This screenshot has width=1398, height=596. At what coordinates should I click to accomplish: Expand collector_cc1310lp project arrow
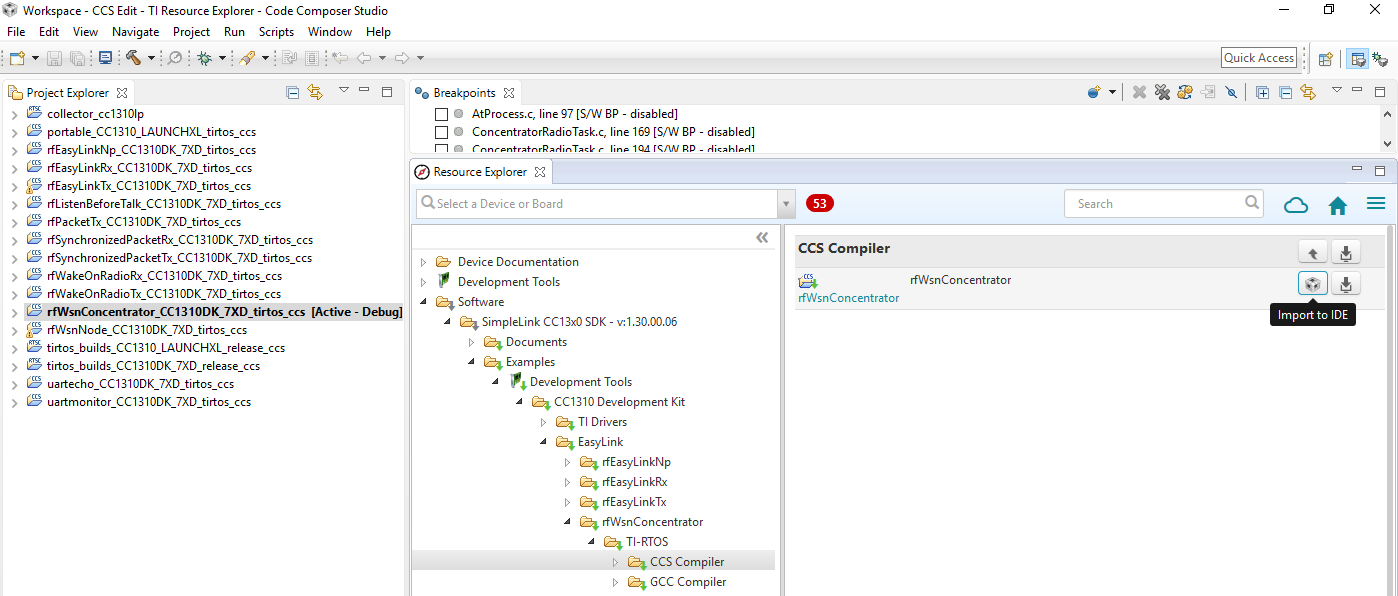14,114
